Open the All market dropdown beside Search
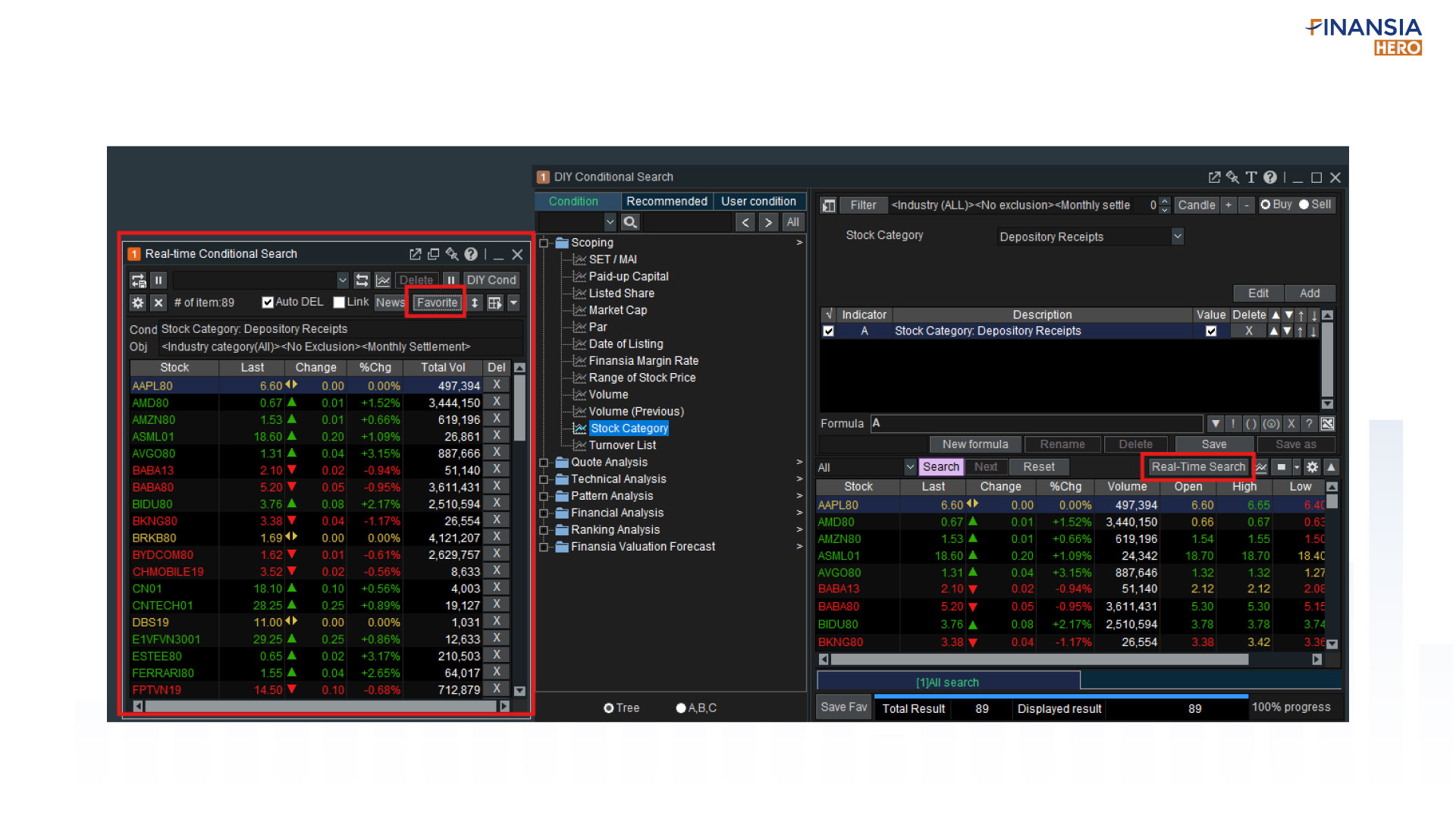Screen dimensions: 1456x819 click(910, 467)
